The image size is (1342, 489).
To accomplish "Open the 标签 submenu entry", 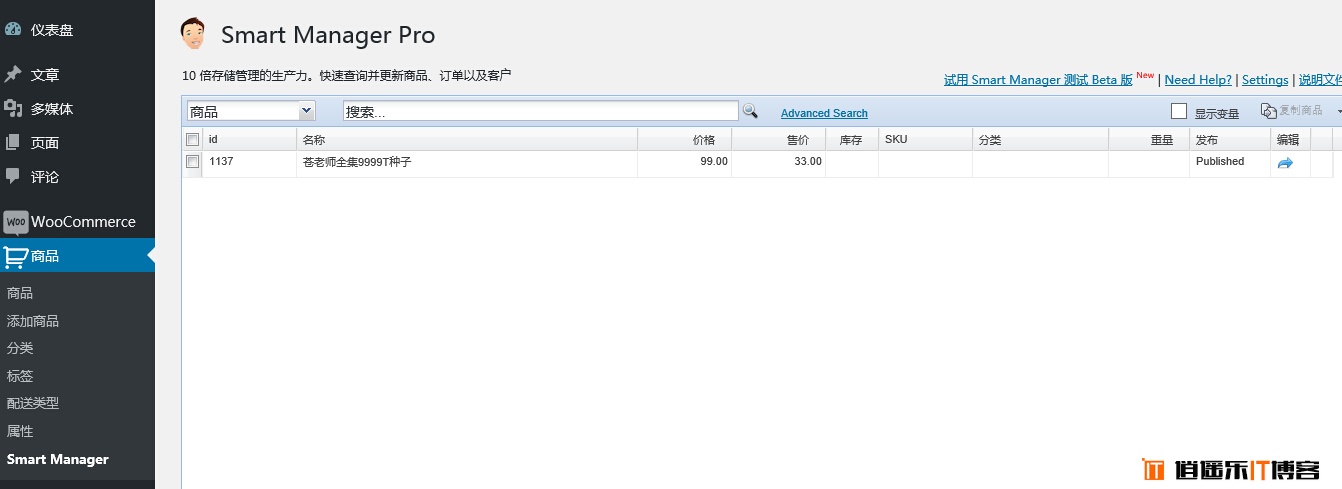I will [20, 376].
